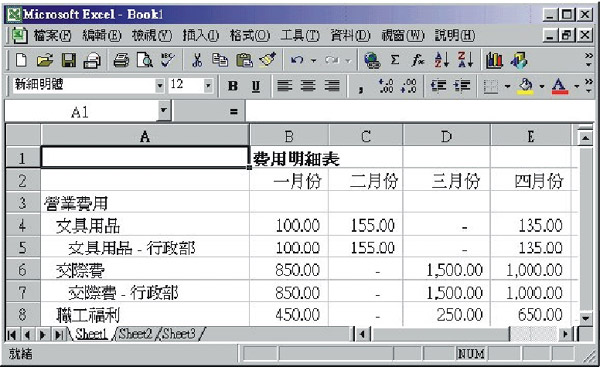The image size is (600, 367).
Task: Open the 格式(O) menu
Action: [250, 36]
